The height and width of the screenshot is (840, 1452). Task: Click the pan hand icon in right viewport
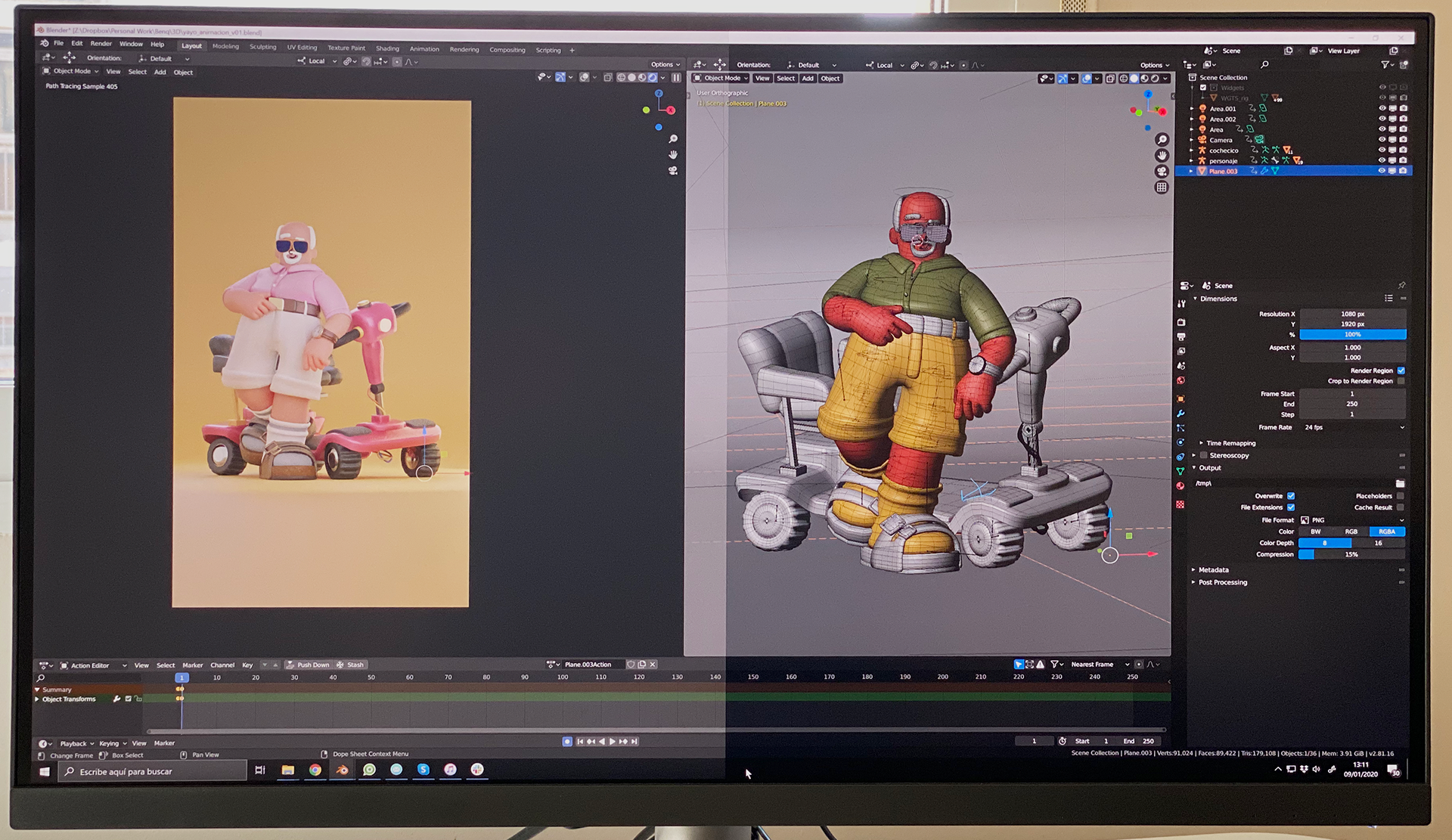(1162, 156)
